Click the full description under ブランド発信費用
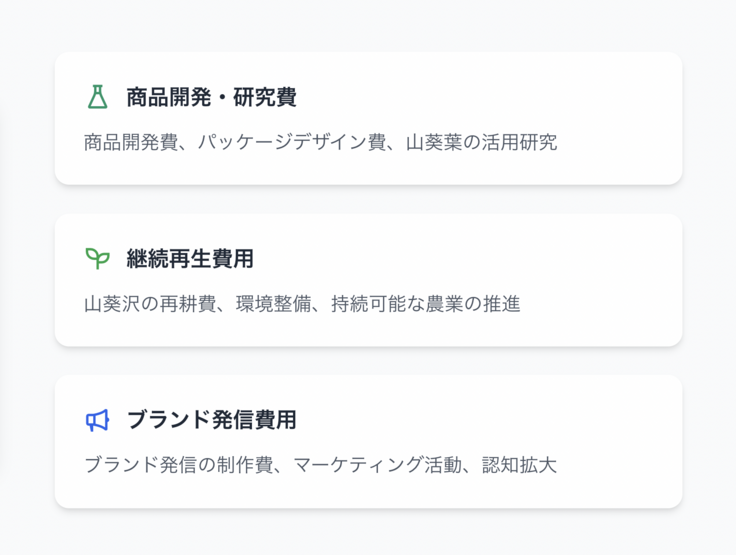736x555 pixels. point(320,465)
